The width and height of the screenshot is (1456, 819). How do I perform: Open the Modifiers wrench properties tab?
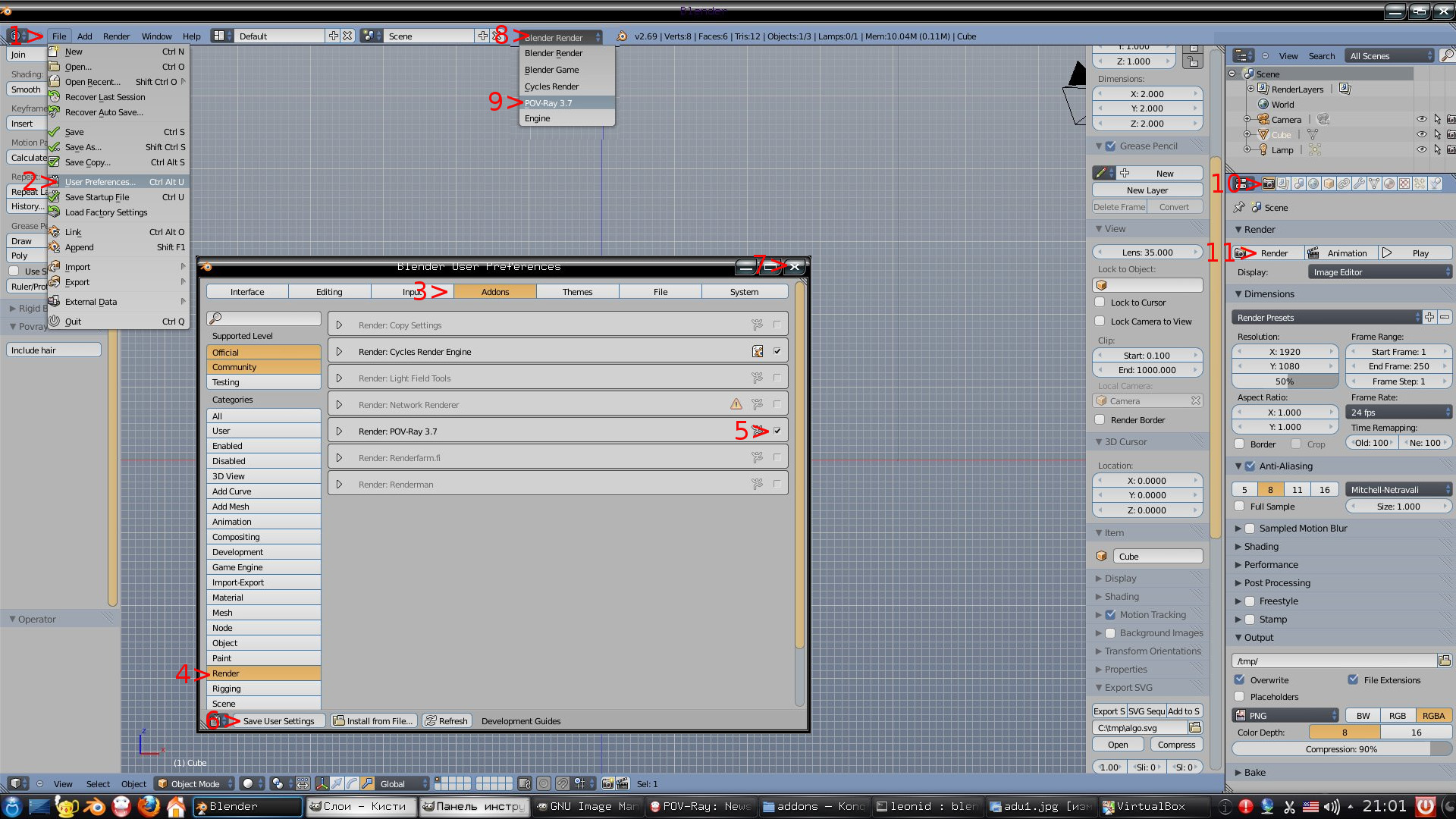point(1359,184)
